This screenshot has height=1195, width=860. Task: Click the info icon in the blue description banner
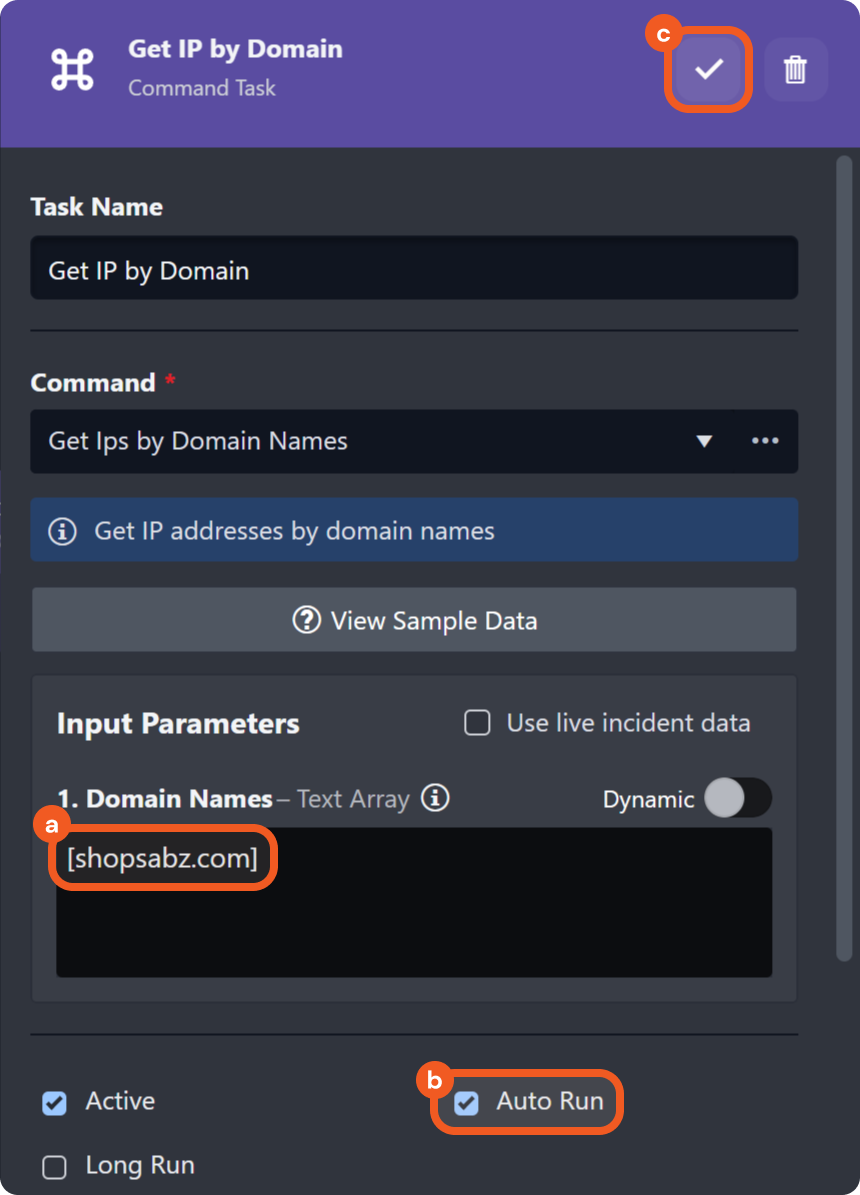62,531
